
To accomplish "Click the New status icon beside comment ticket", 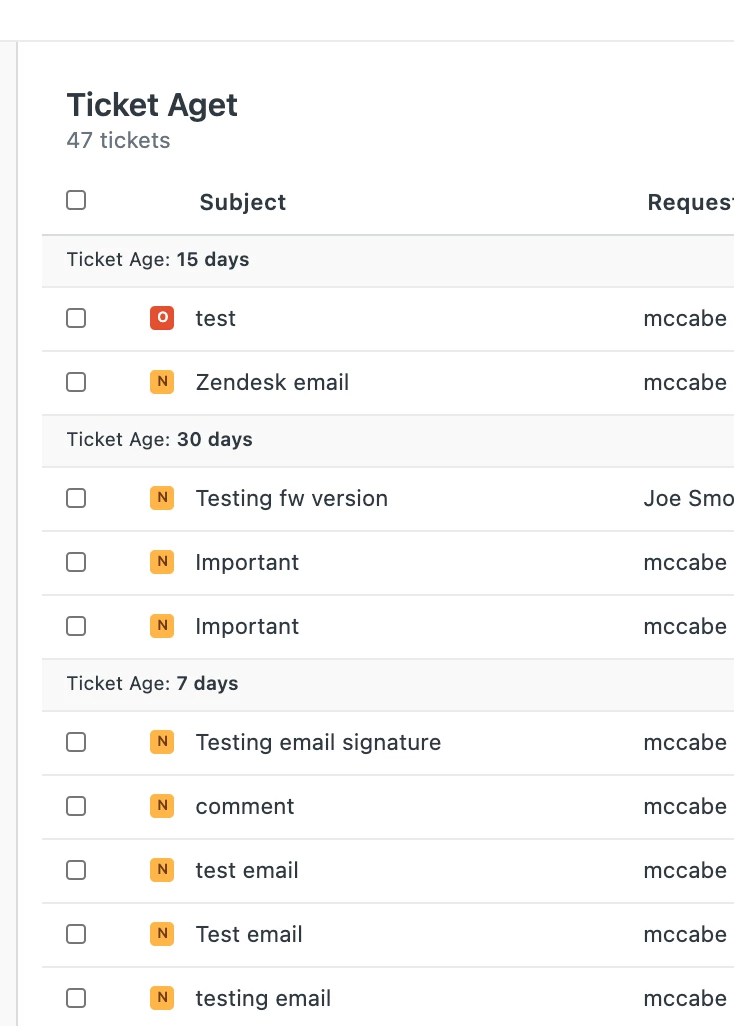I will [161, 806].
